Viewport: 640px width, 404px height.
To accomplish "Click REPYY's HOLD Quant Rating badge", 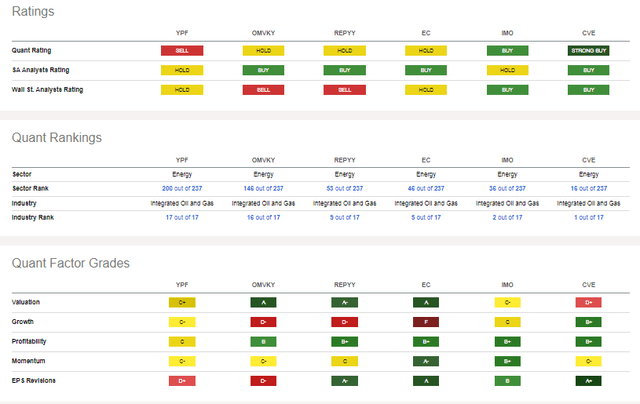I will tap(344, 51).
